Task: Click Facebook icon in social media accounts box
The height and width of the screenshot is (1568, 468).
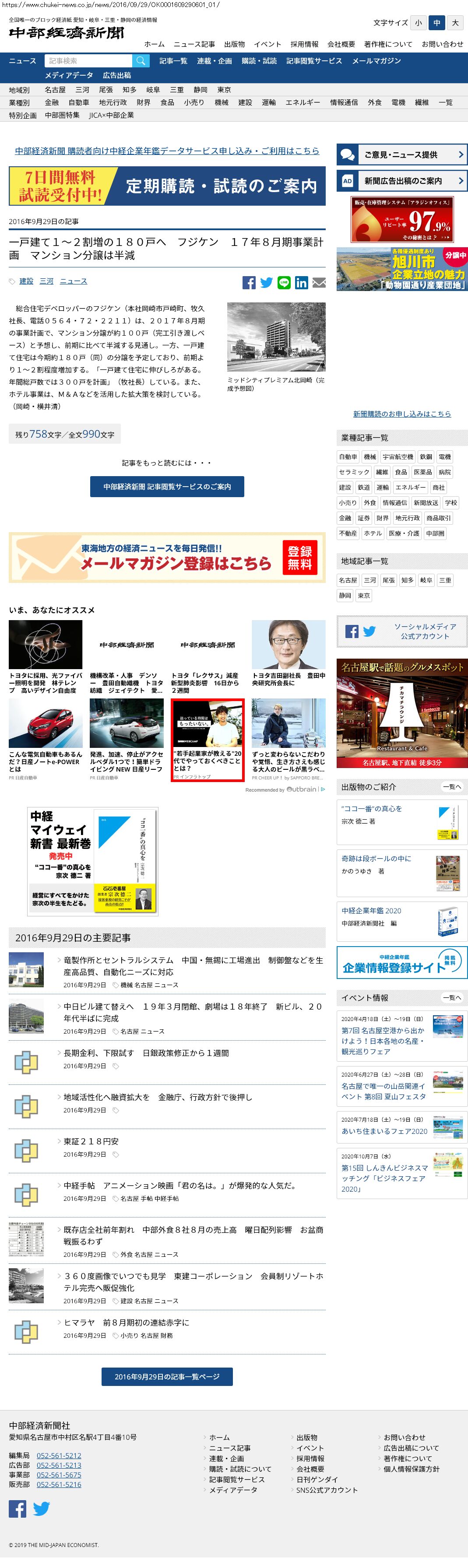Action: (352, 631)
